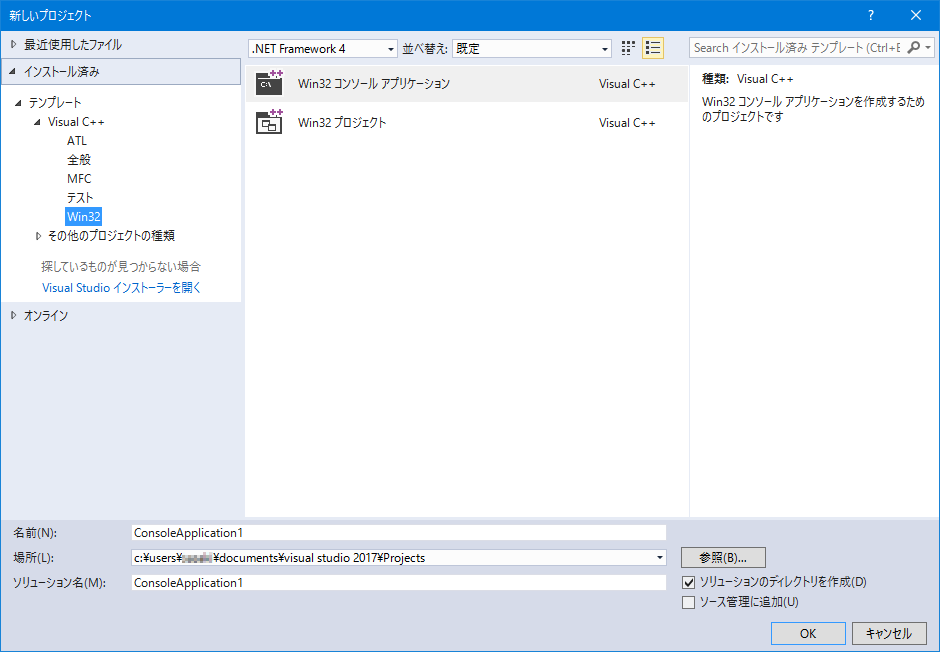Uncheck ソリューションのディレクトリを作成 checkbox

click(689, 581)
